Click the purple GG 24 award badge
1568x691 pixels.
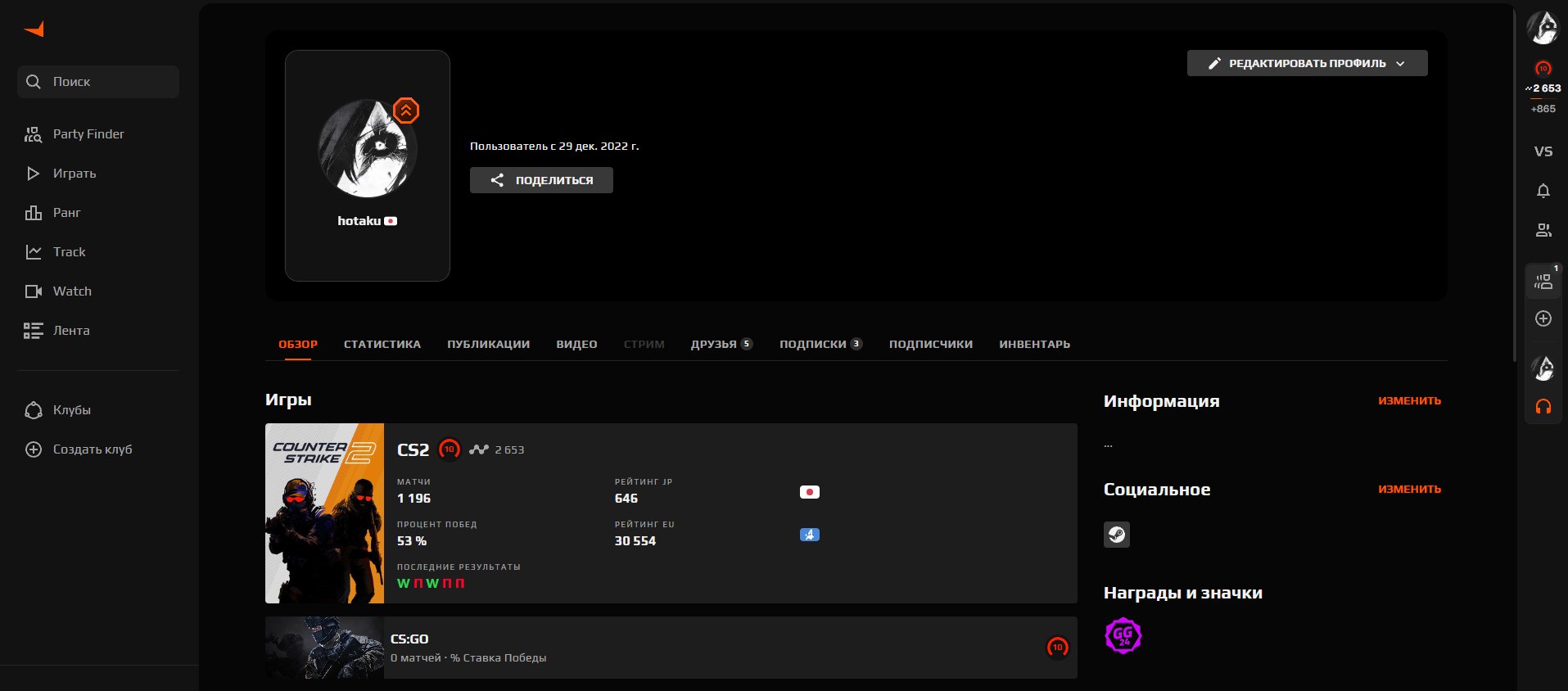pos(1123,635)
